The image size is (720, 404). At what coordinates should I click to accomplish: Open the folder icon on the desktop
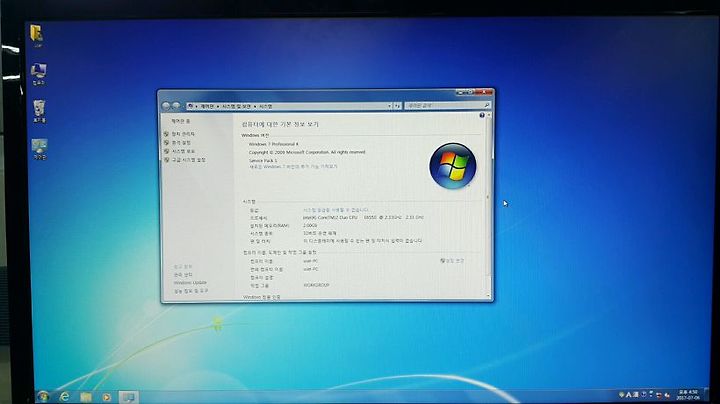click(37, 35)
